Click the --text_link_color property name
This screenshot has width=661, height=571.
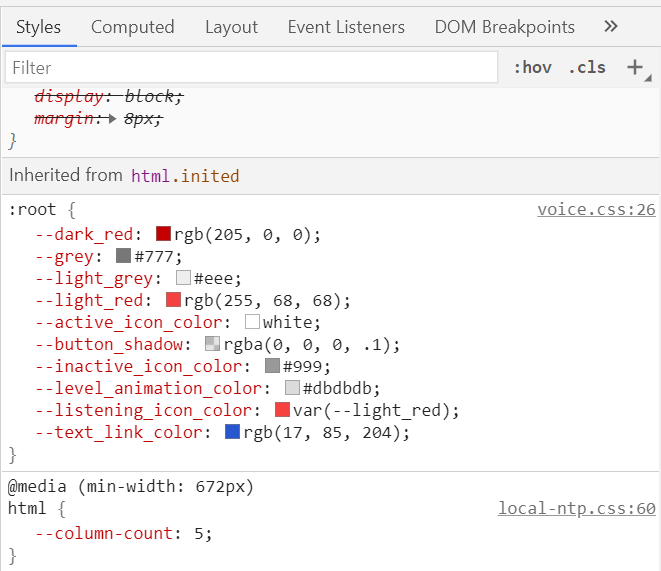(119, 432)
